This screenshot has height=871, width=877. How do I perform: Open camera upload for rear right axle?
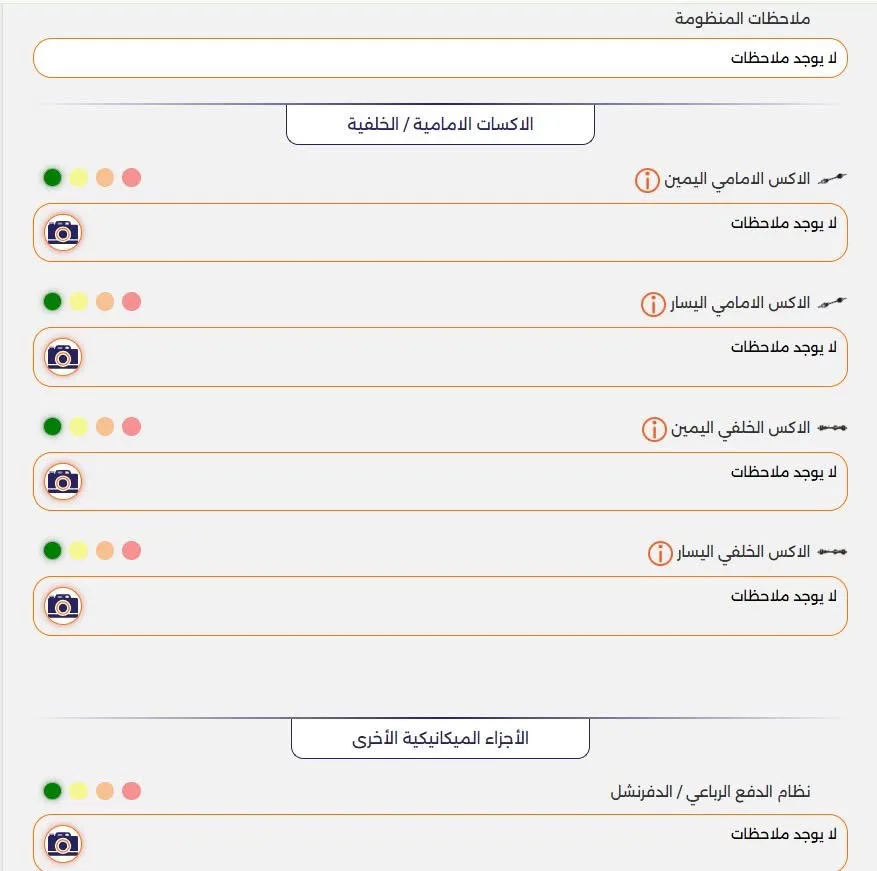coord(63,481)
